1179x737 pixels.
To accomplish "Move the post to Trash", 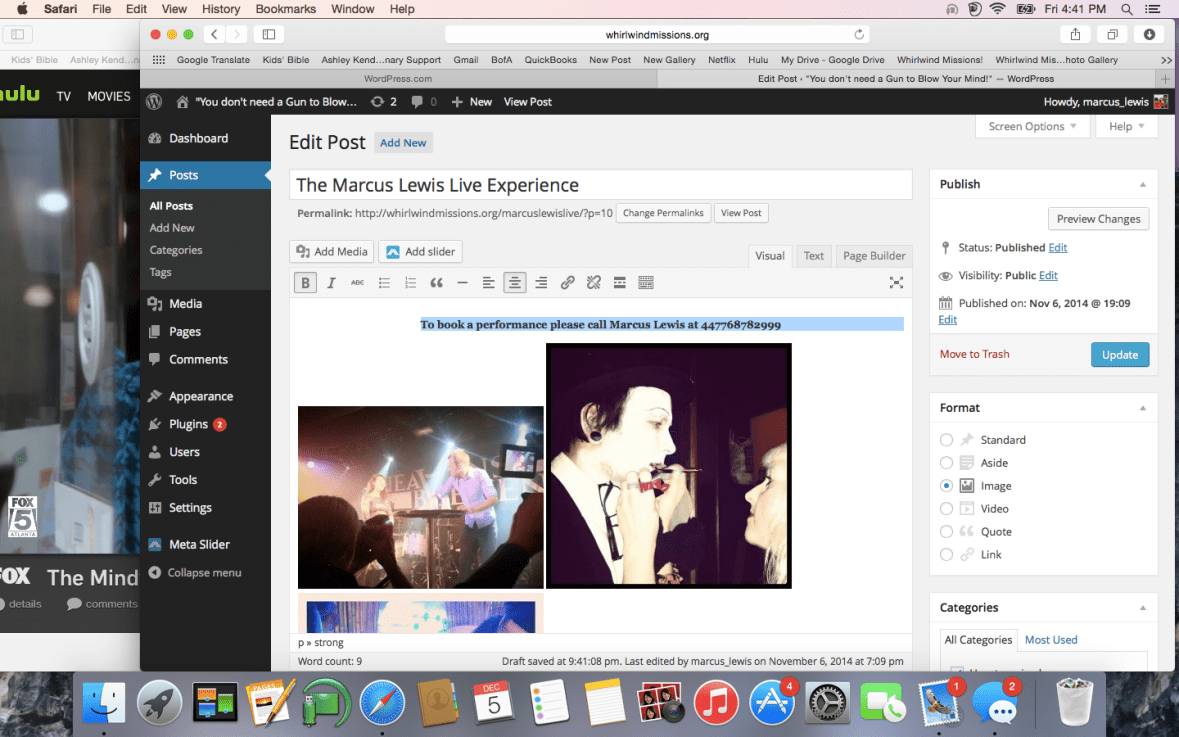I will [974, 353].
